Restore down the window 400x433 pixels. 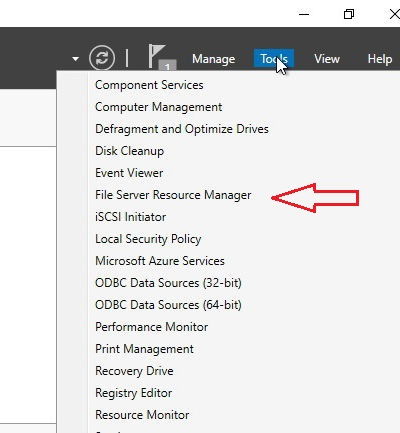(349, 14)
